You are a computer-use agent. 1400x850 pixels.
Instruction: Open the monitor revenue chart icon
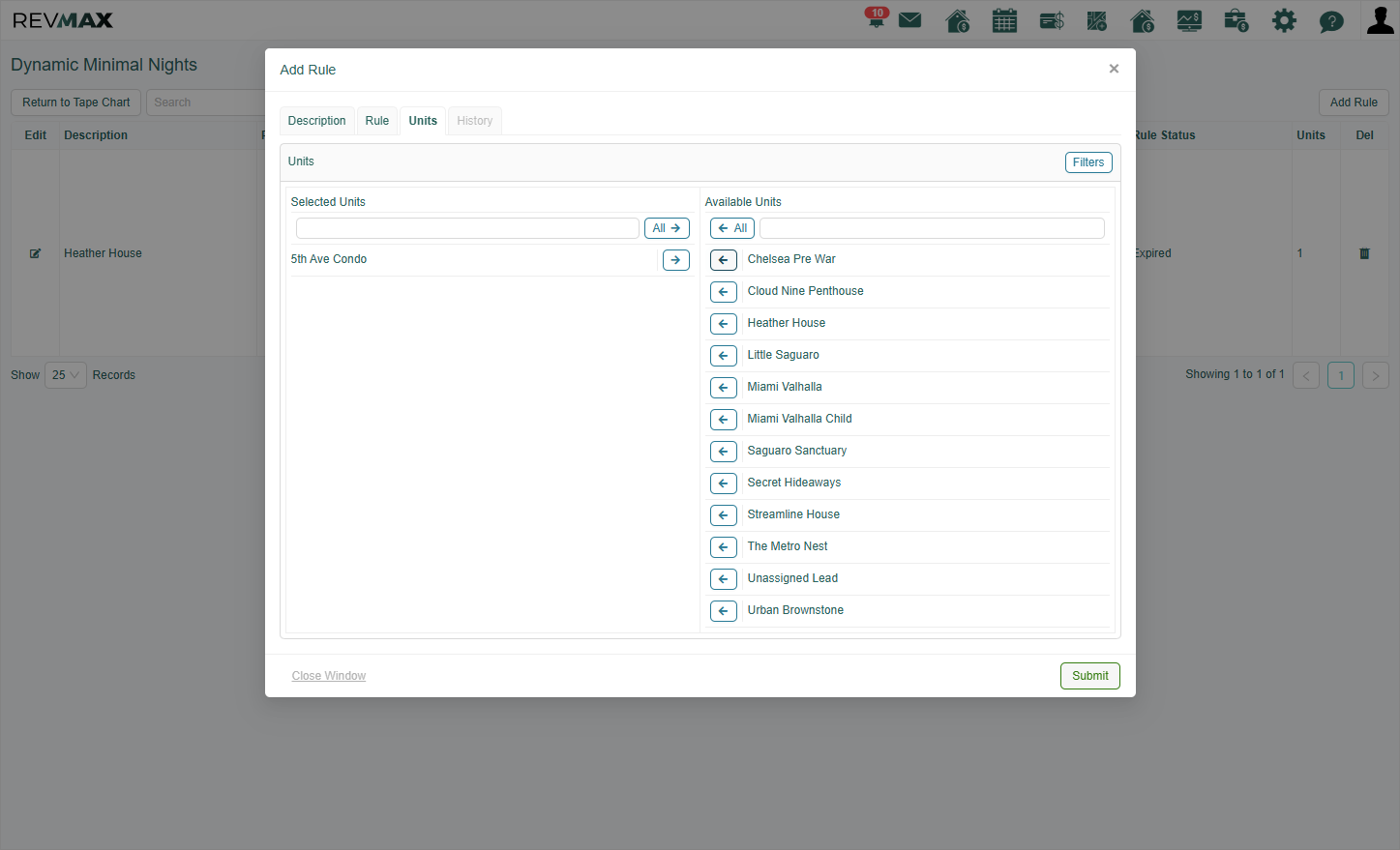coord(1189,20)
